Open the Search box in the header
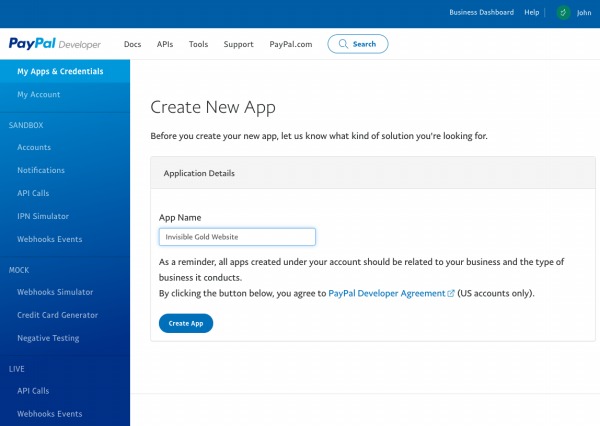The width and height of the screenshot is (600, 426). pos(357,44)
